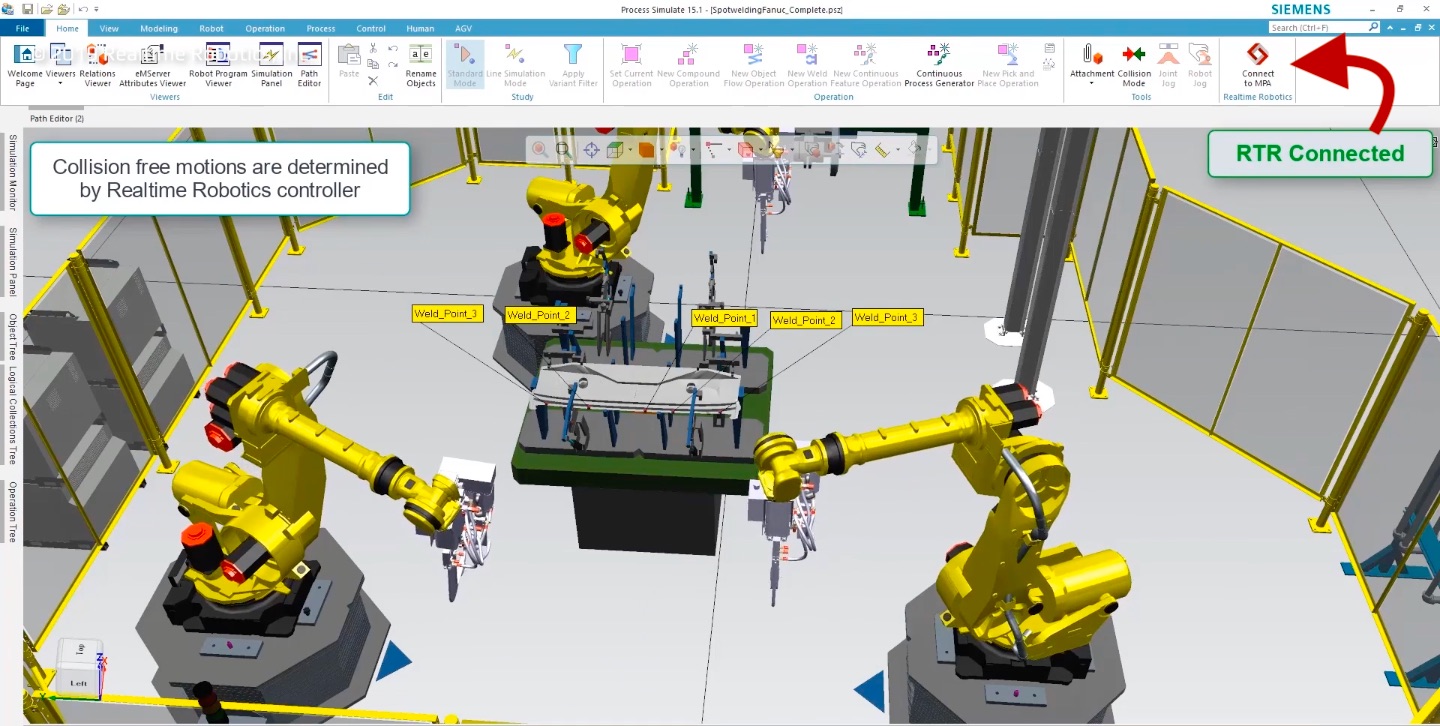Select the Weld_Point_1 label in the scene

point(724,317)
